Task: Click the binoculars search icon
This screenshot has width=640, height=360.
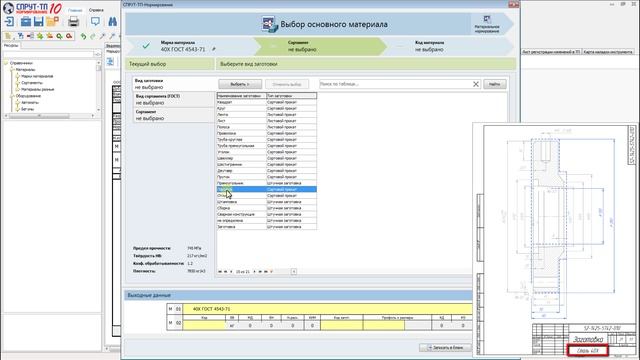Action: (x=113, y=21)
